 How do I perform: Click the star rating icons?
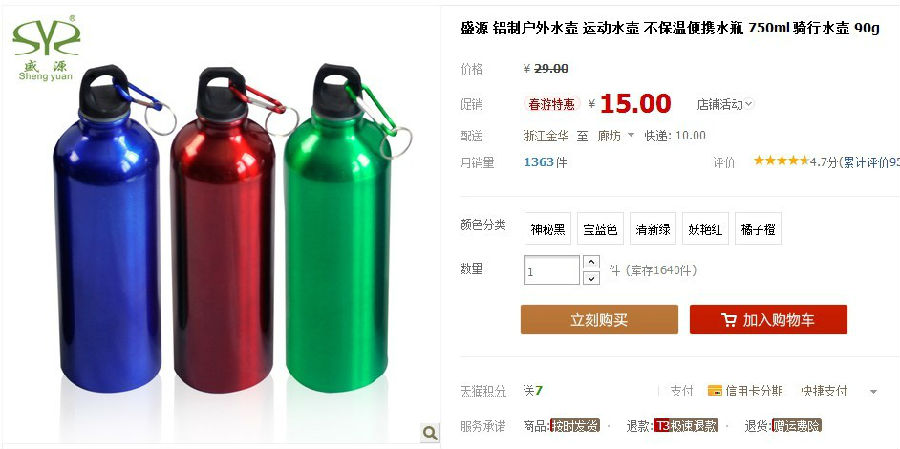781,161
